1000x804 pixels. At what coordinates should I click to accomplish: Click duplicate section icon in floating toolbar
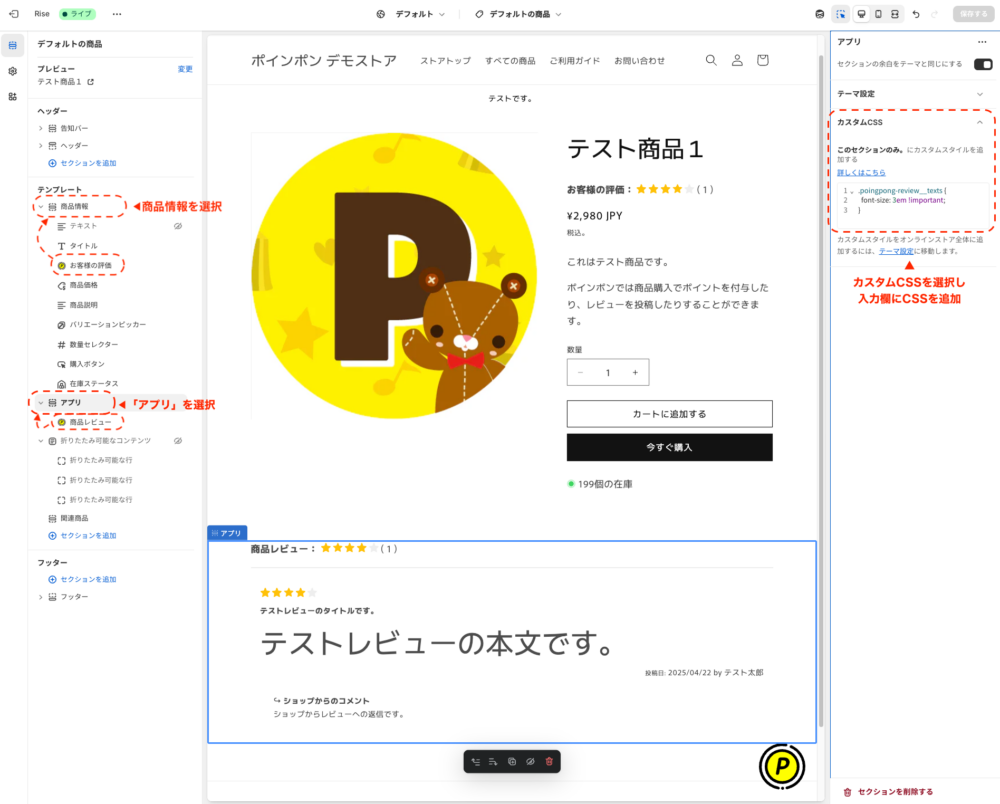coord(511,761)
